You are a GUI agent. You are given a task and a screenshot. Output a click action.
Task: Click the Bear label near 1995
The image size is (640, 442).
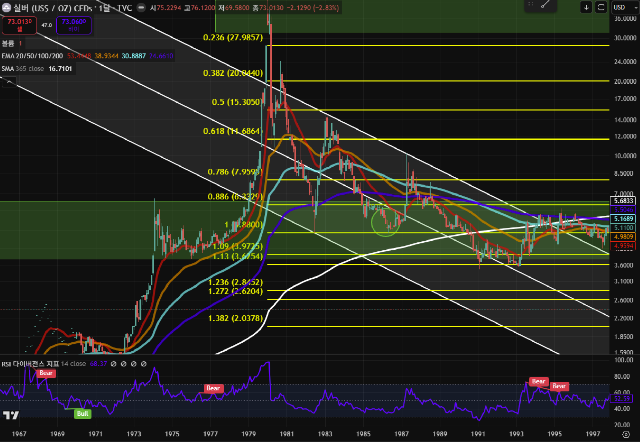pyautogui.click(x=559, y=386)
